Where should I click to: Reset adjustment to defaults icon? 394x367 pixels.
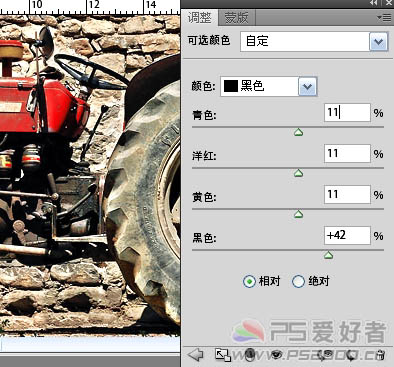click(x=350, y=355)
